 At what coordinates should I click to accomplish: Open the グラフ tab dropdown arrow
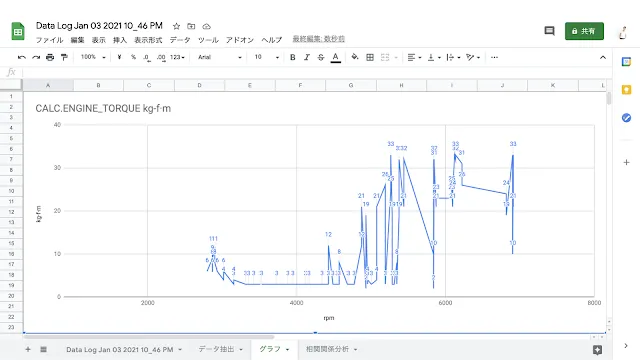coord(287,349)
